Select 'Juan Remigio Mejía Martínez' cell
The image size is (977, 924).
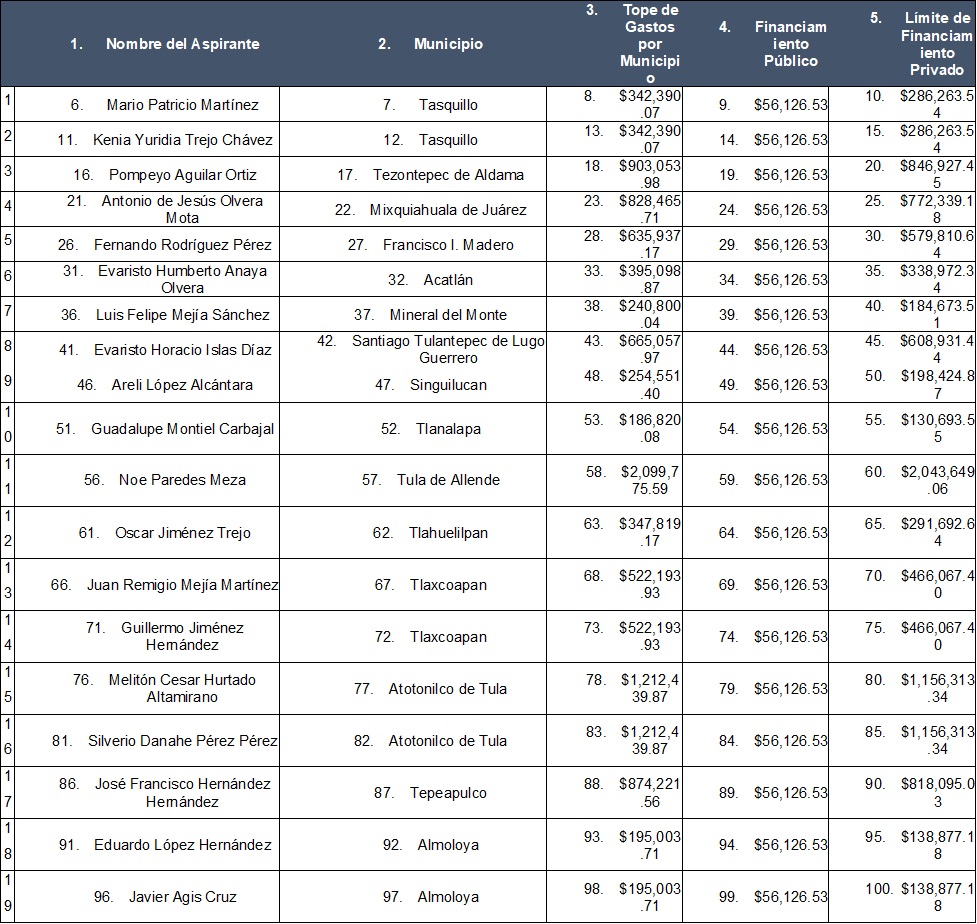(x=183, y=584)
